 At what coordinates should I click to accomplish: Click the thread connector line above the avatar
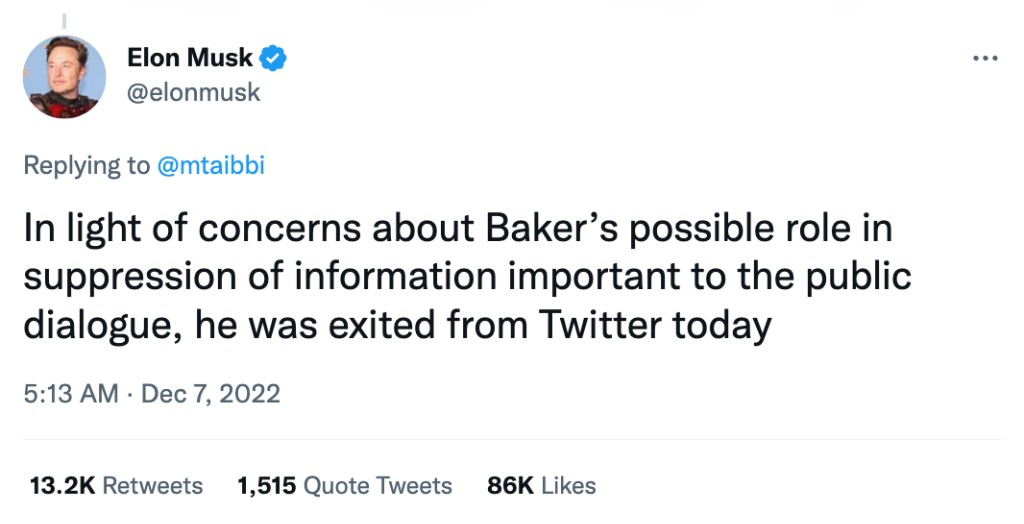pos(63,20)
